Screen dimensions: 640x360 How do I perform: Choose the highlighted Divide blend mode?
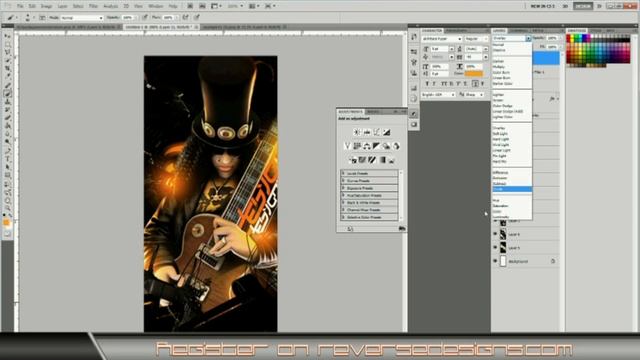coord(511,189)
